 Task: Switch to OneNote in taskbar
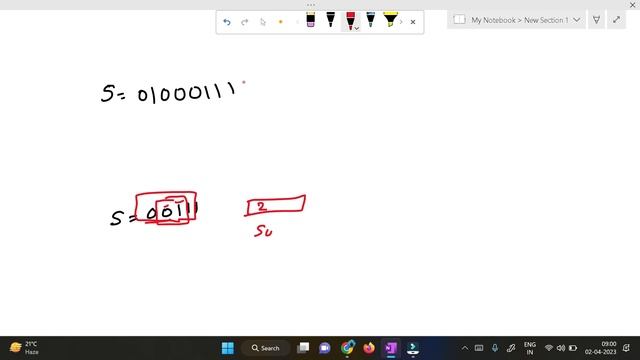click(x=391, y=348)
